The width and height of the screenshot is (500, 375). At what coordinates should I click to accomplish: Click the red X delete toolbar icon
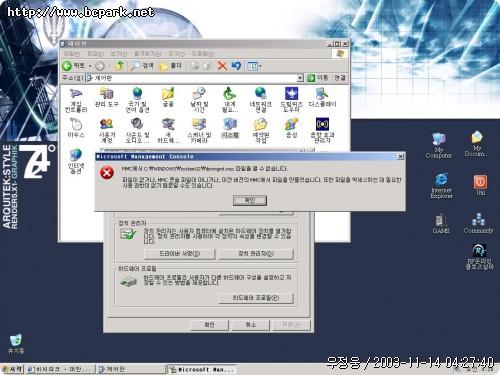(x=222, y=66)
